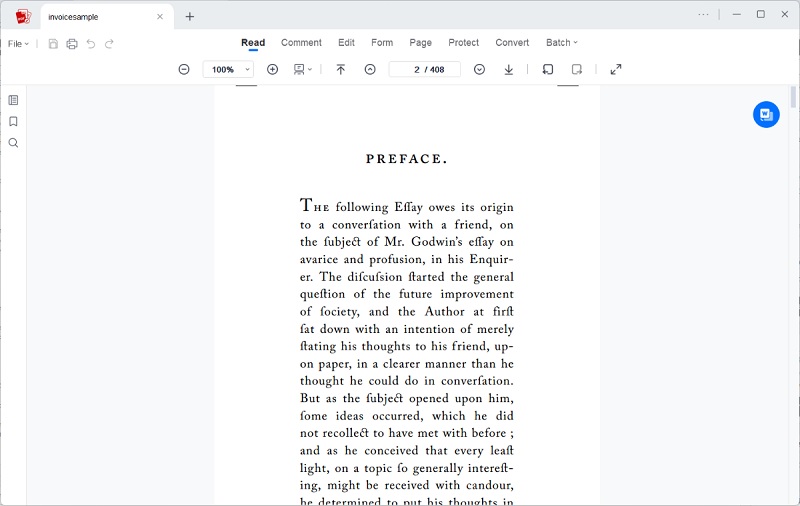Click the Redo arrow
This screenshot has width=800, height=506.
click(x=109, y=44)
